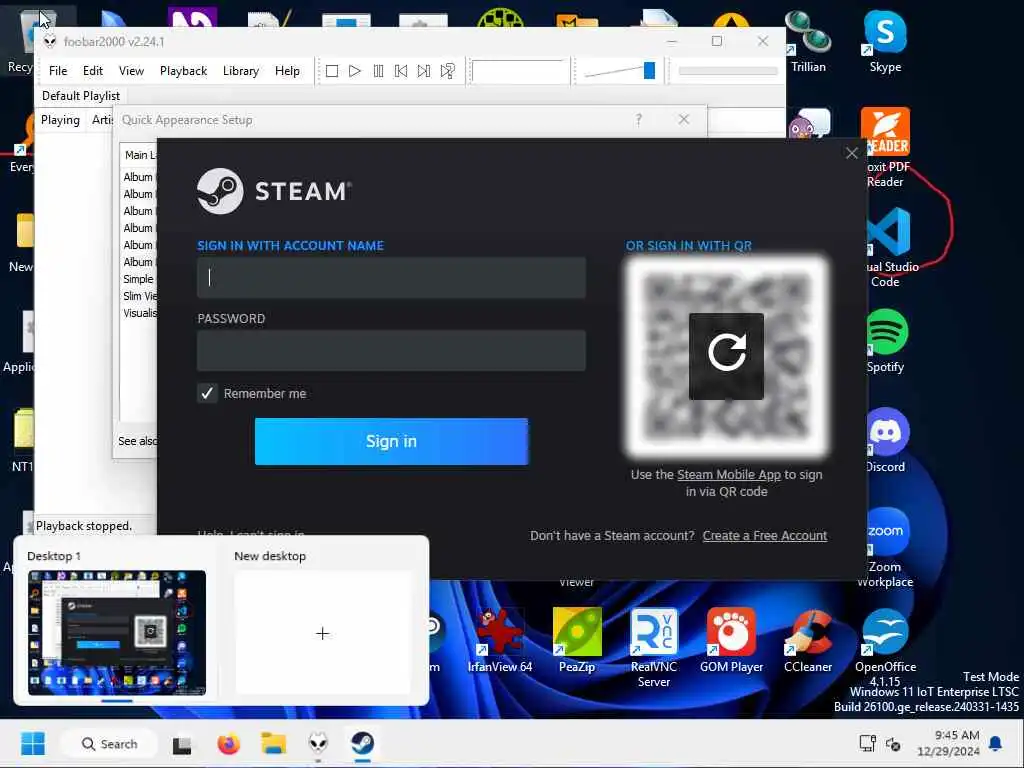Click the Pause button in foobar2000 toolbar
Viewport: 1024px width, 768px height.
[x=378, y=71]
